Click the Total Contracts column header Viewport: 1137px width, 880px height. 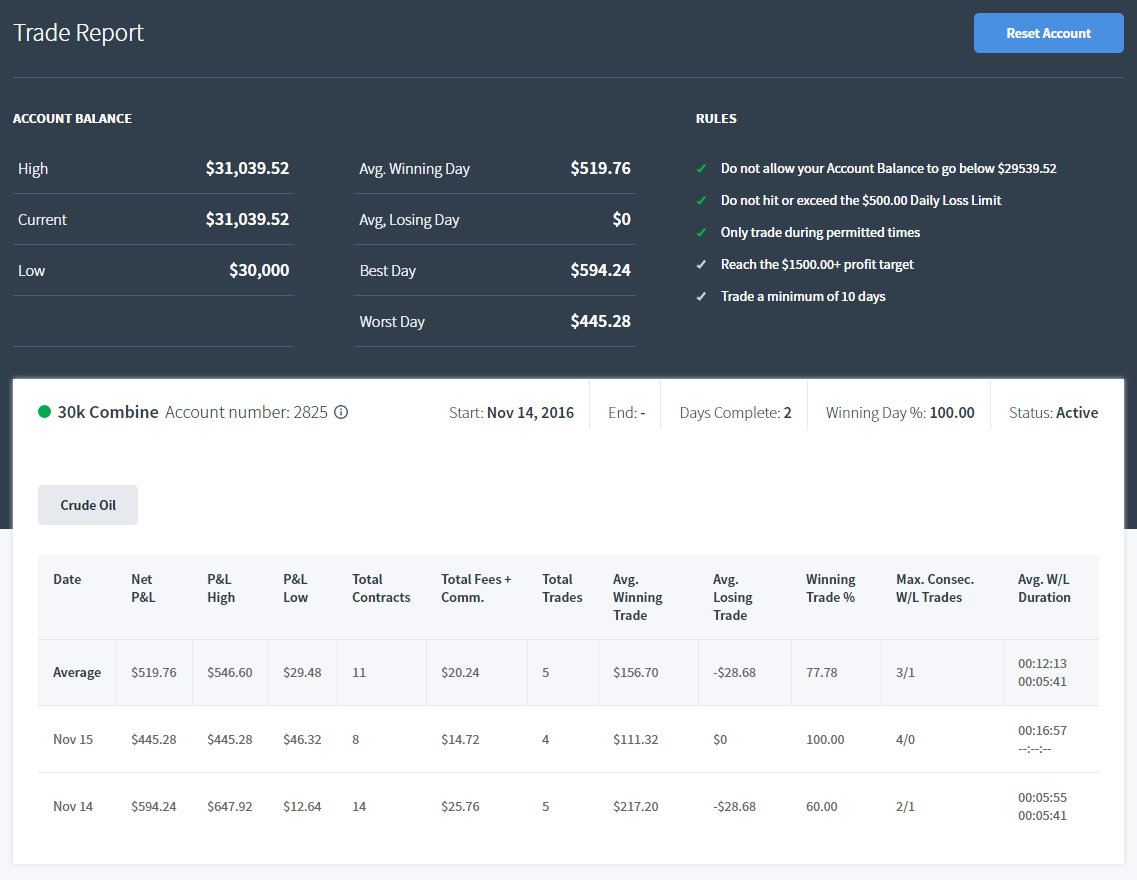pos(381,589)
